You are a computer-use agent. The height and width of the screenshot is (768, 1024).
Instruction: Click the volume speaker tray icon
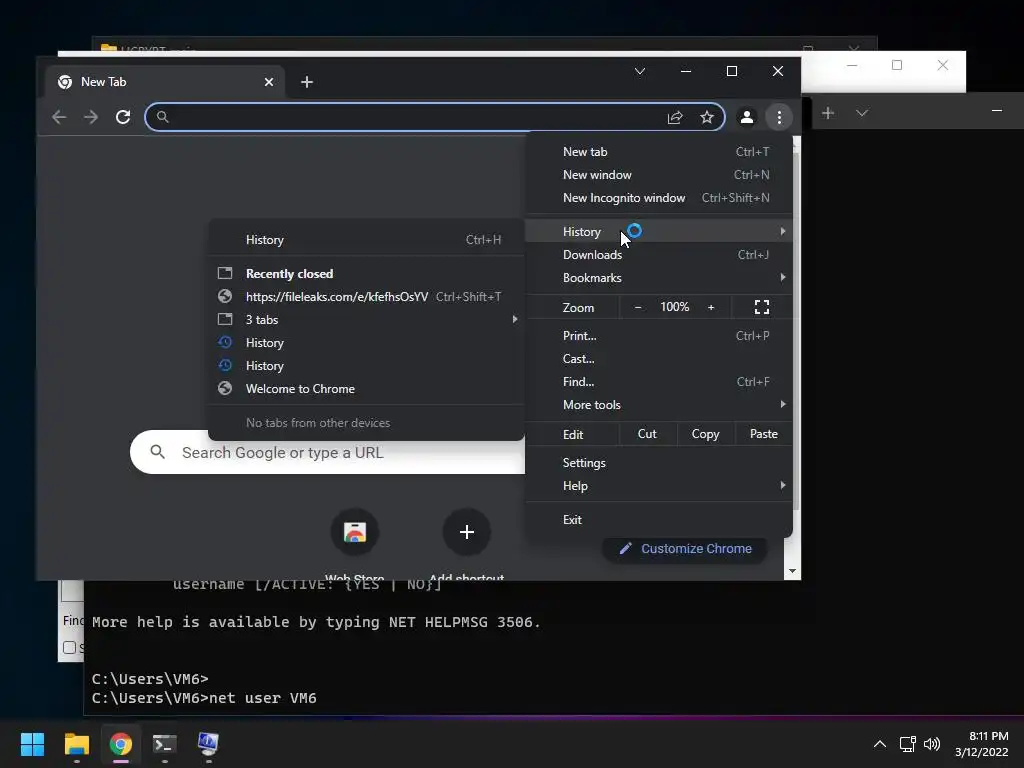(932, 744)
